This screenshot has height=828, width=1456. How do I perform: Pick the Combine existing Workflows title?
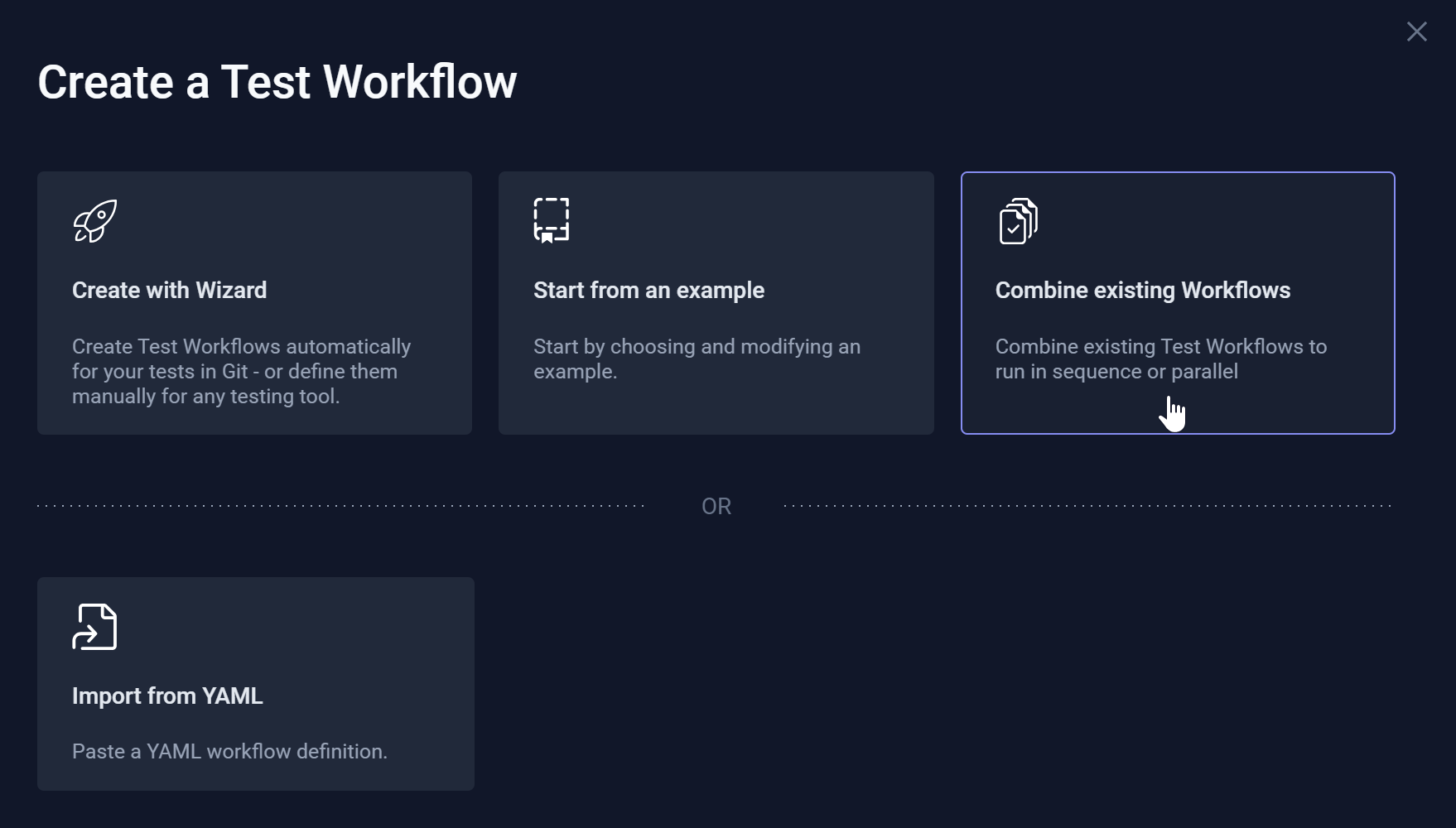1142,291
